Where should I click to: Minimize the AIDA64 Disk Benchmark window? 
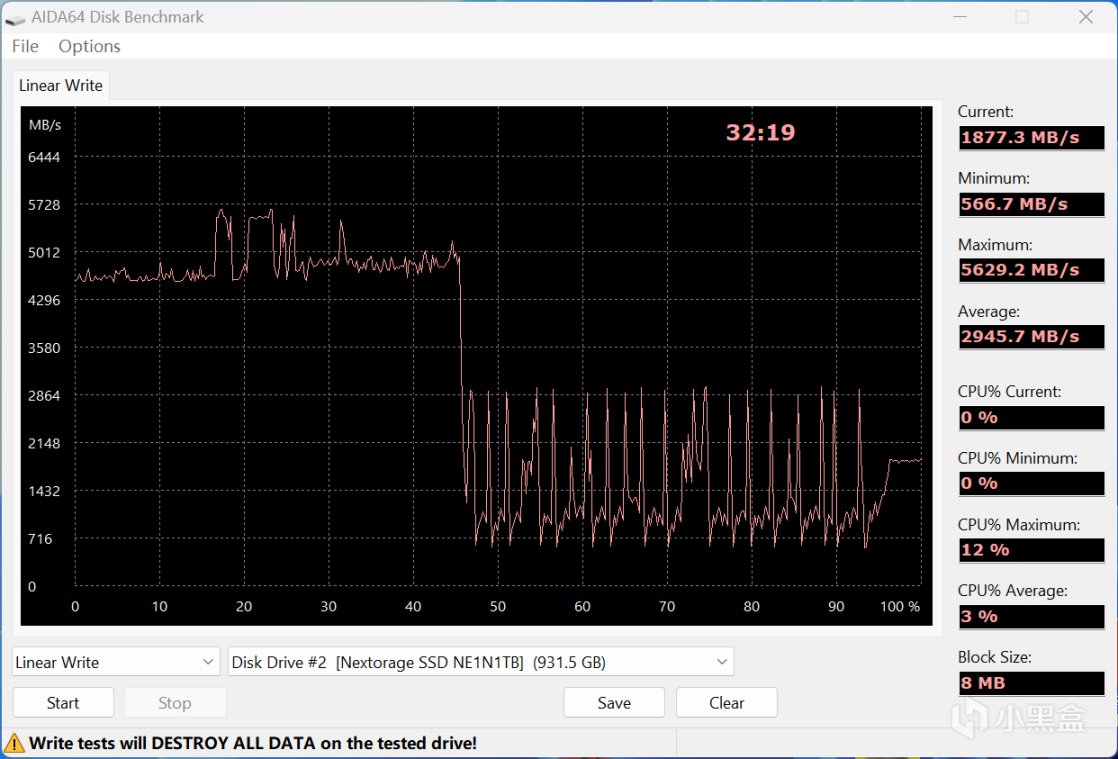coord(960,17)
